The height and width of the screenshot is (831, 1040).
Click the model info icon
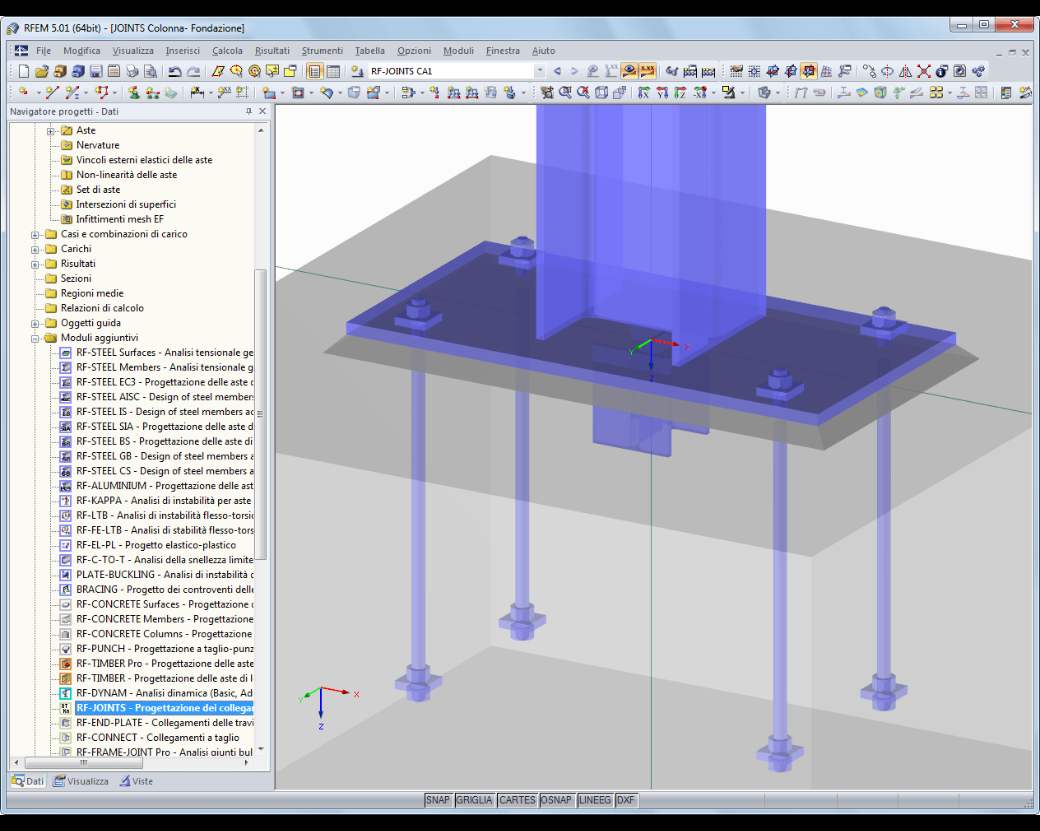941,71
